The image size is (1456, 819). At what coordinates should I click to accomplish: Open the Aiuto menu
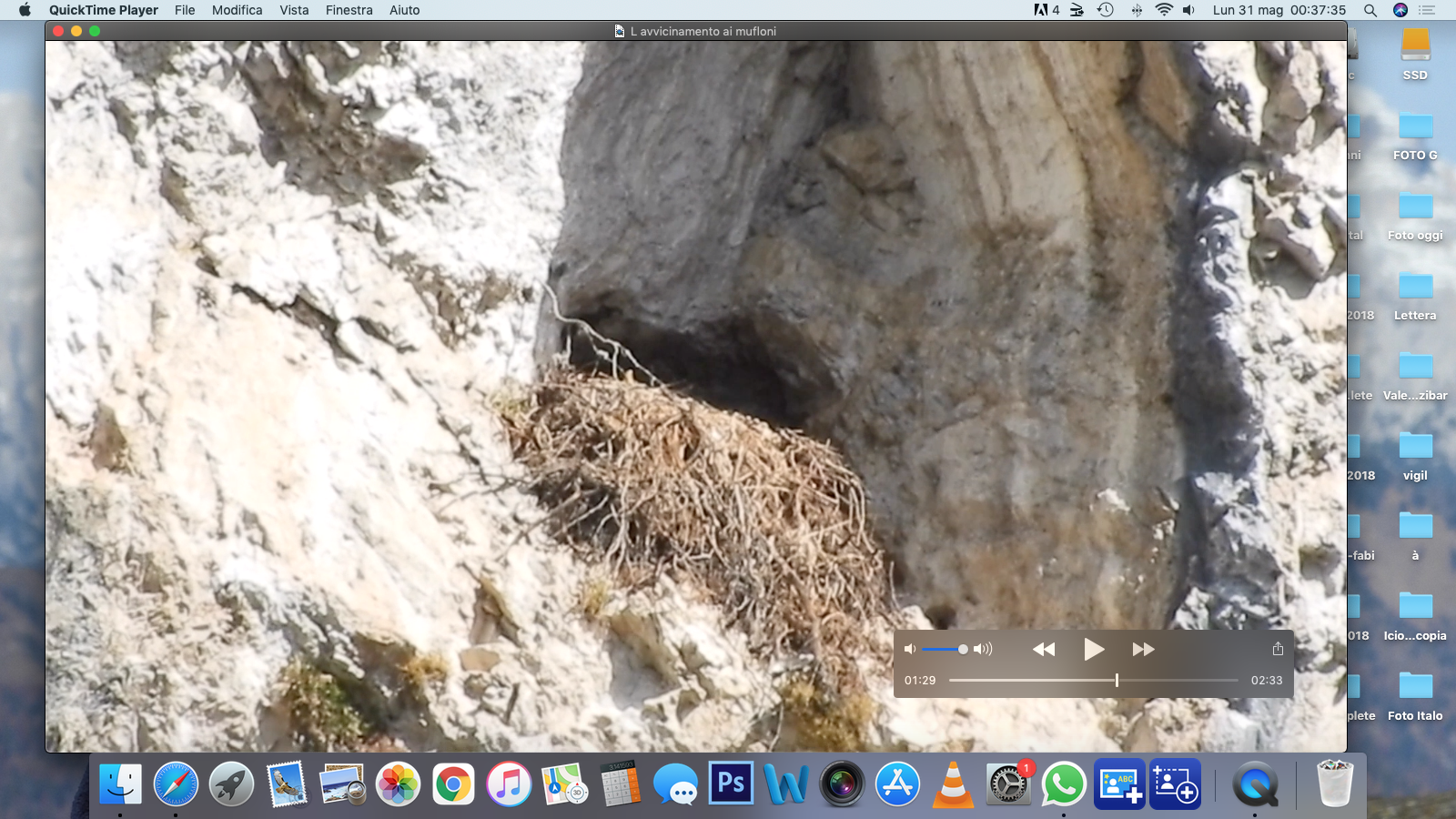pyautogui.click(x=405, y=10)
